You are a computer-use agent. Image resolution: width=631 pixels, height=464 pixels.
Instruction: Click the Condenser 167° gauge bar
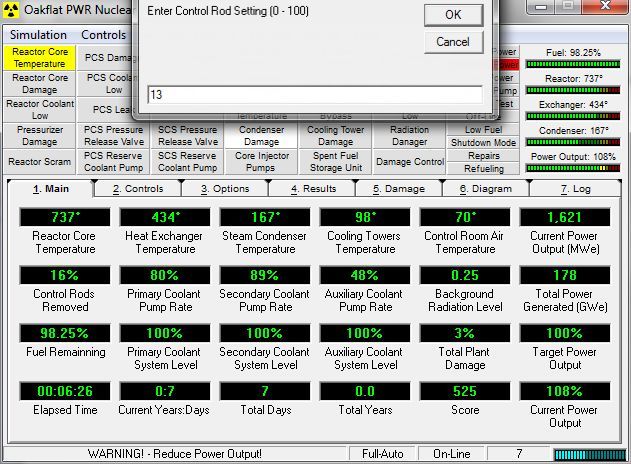coord(573,142)
